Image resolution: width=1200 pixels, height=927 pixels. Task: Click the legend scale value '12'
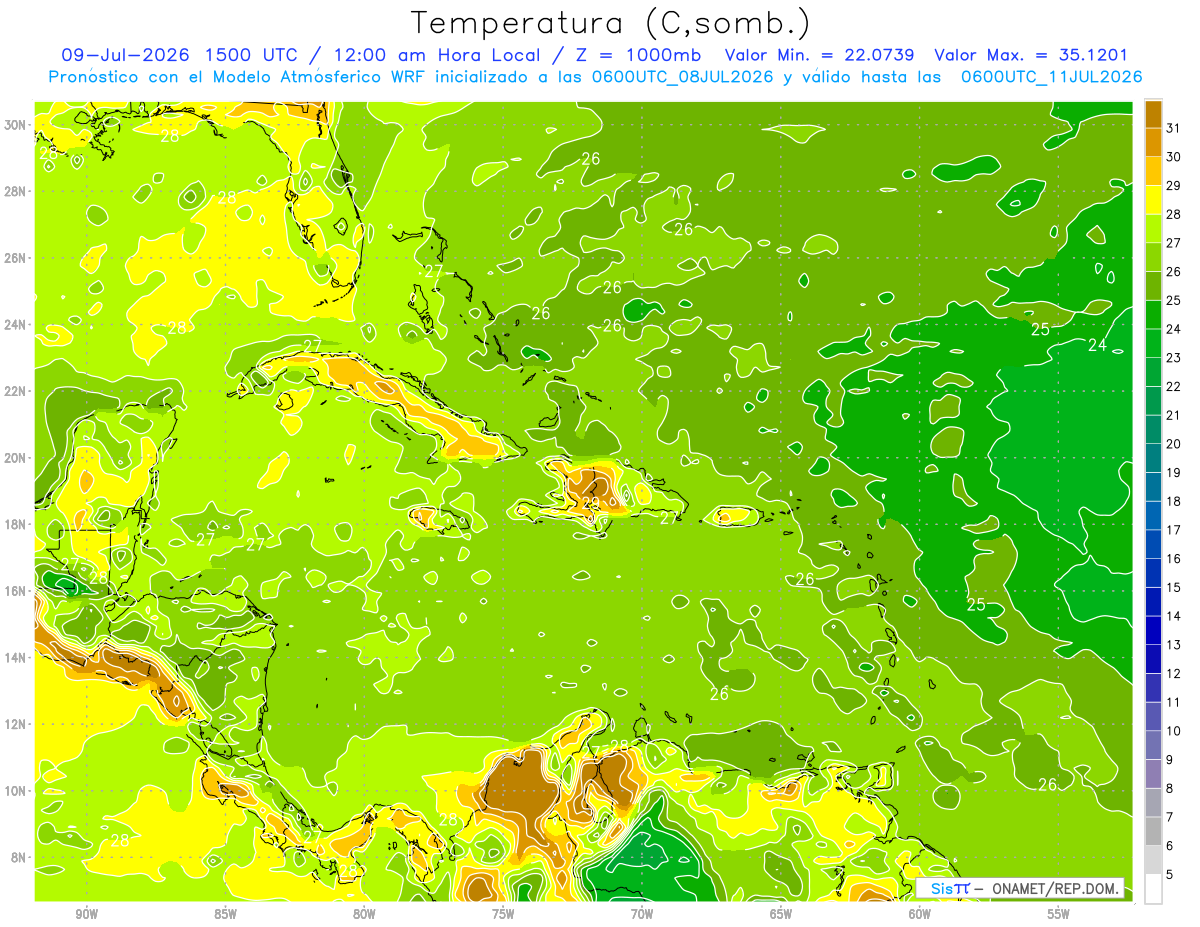(1174, 674)
